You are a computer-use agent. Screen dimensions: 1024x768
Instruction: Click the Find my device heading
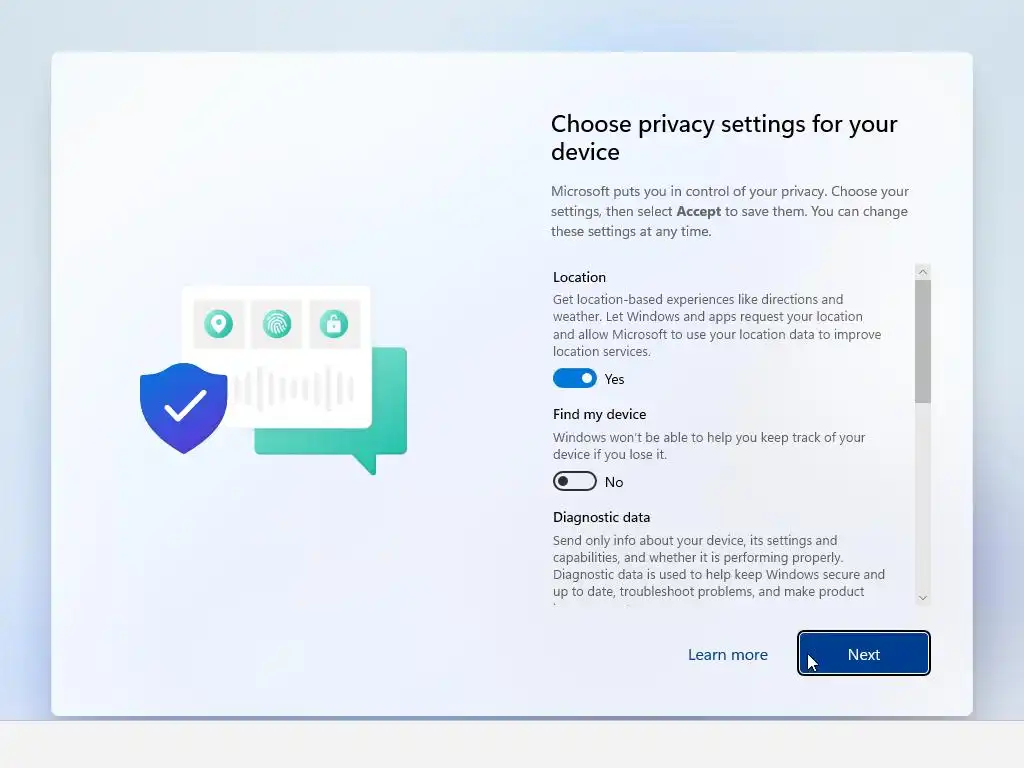(600, 414)
